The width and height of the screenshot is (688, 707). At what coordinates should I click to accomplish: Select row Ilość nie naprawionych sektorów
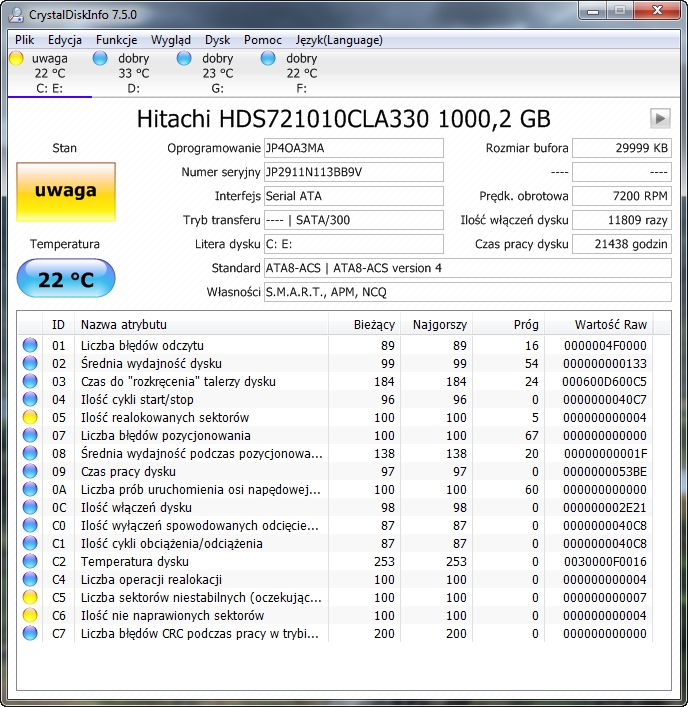pyautogui.click(x=335, y=615)
